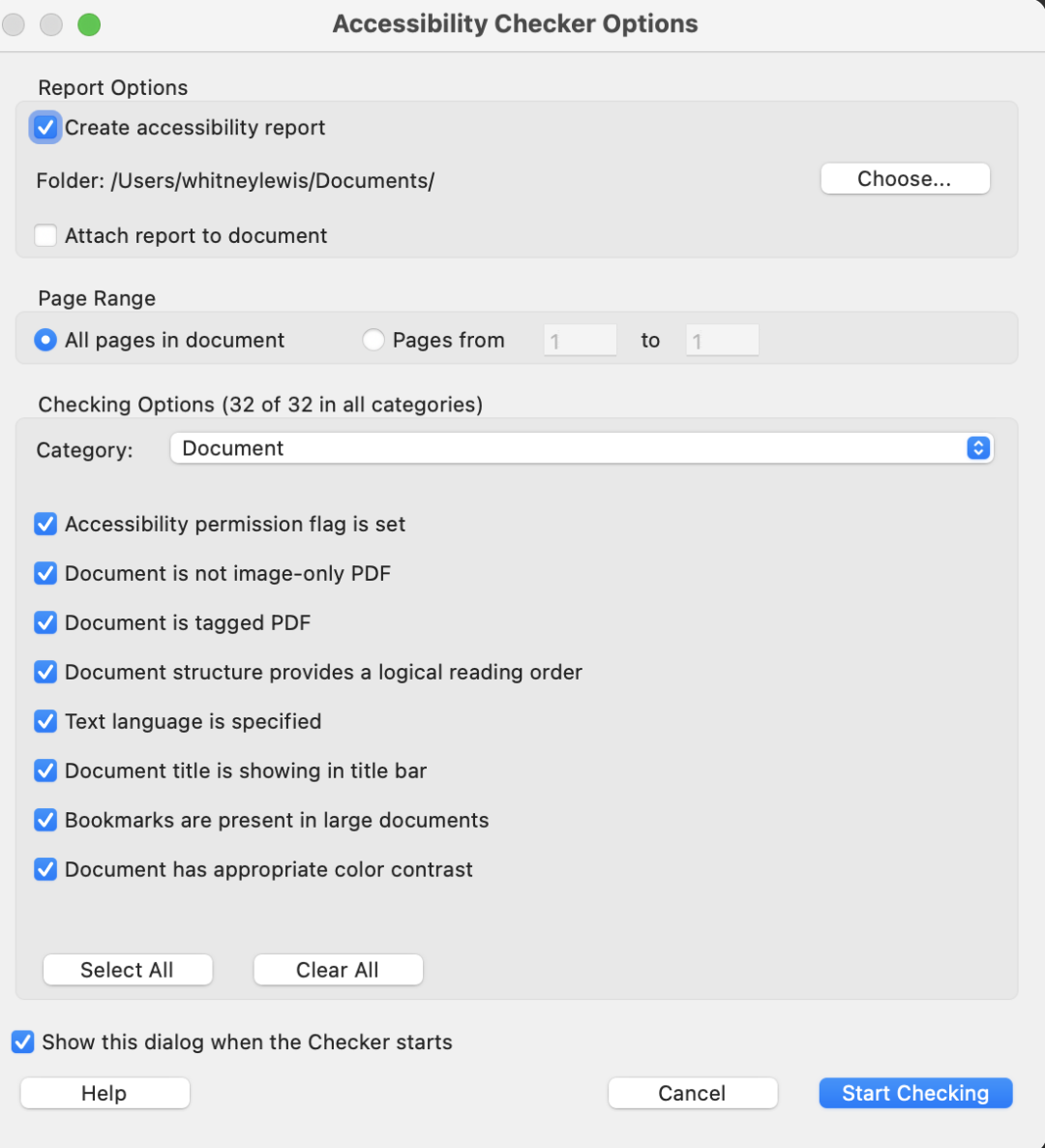The height and width of the screenshot is (1148, 1045).
Task: Disable logical reading order check
Action: coord(45,672)
